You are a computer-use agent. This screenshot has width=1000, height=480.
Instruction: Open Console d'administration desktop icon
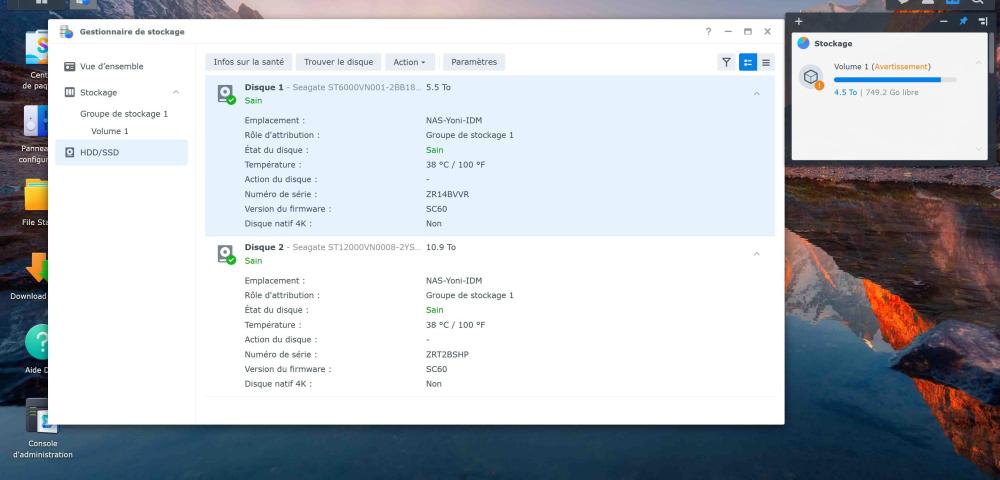pos(41,417)
